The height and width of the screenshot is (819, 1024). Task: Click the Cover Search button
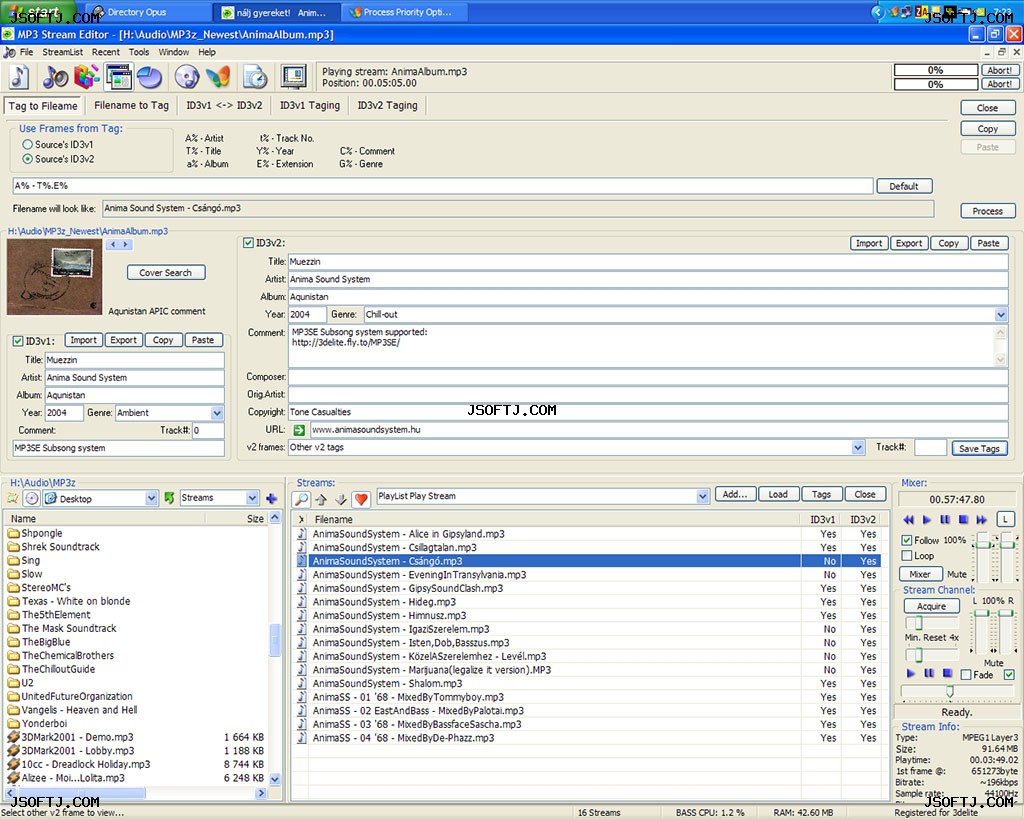(165, 272)
